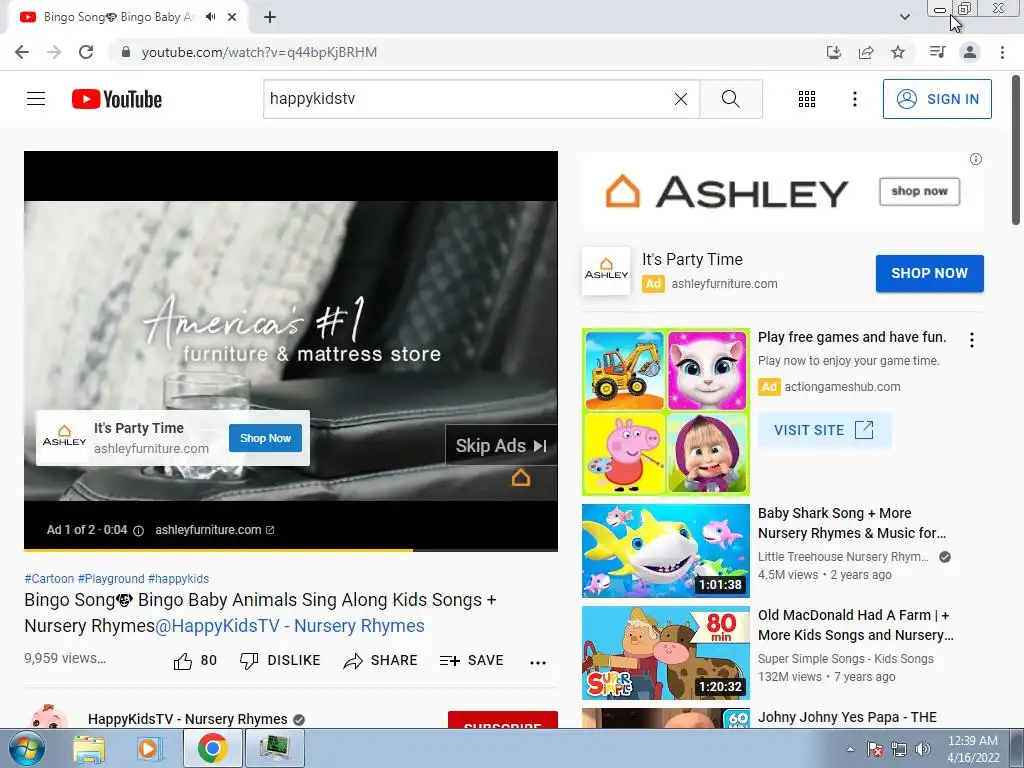Open #happykids hashtag link
The image size is (1024, 768).
click(x=178, y=579)
